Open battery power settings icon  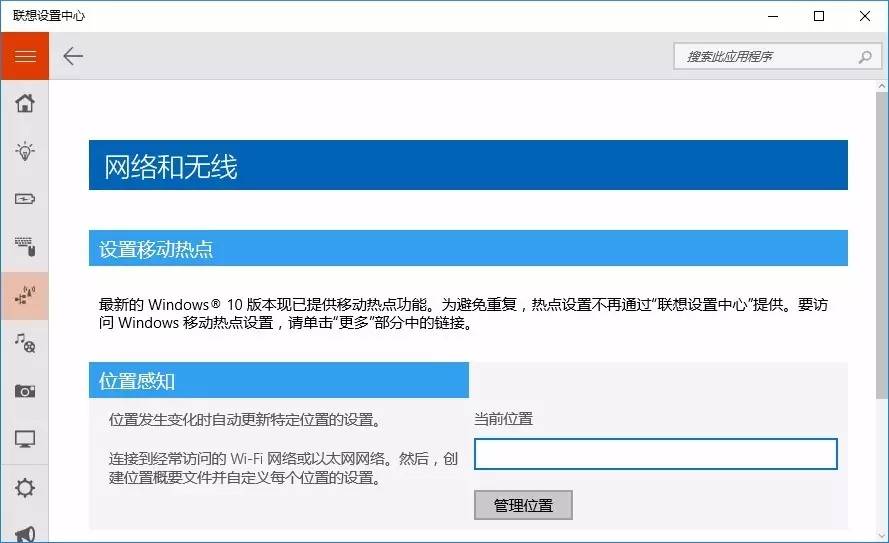click(x=25, y=199)
